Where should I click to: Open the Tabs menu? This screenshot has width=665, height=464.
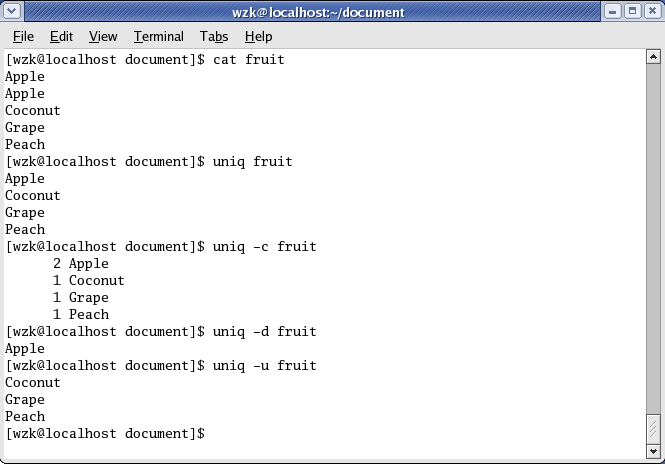214,36
